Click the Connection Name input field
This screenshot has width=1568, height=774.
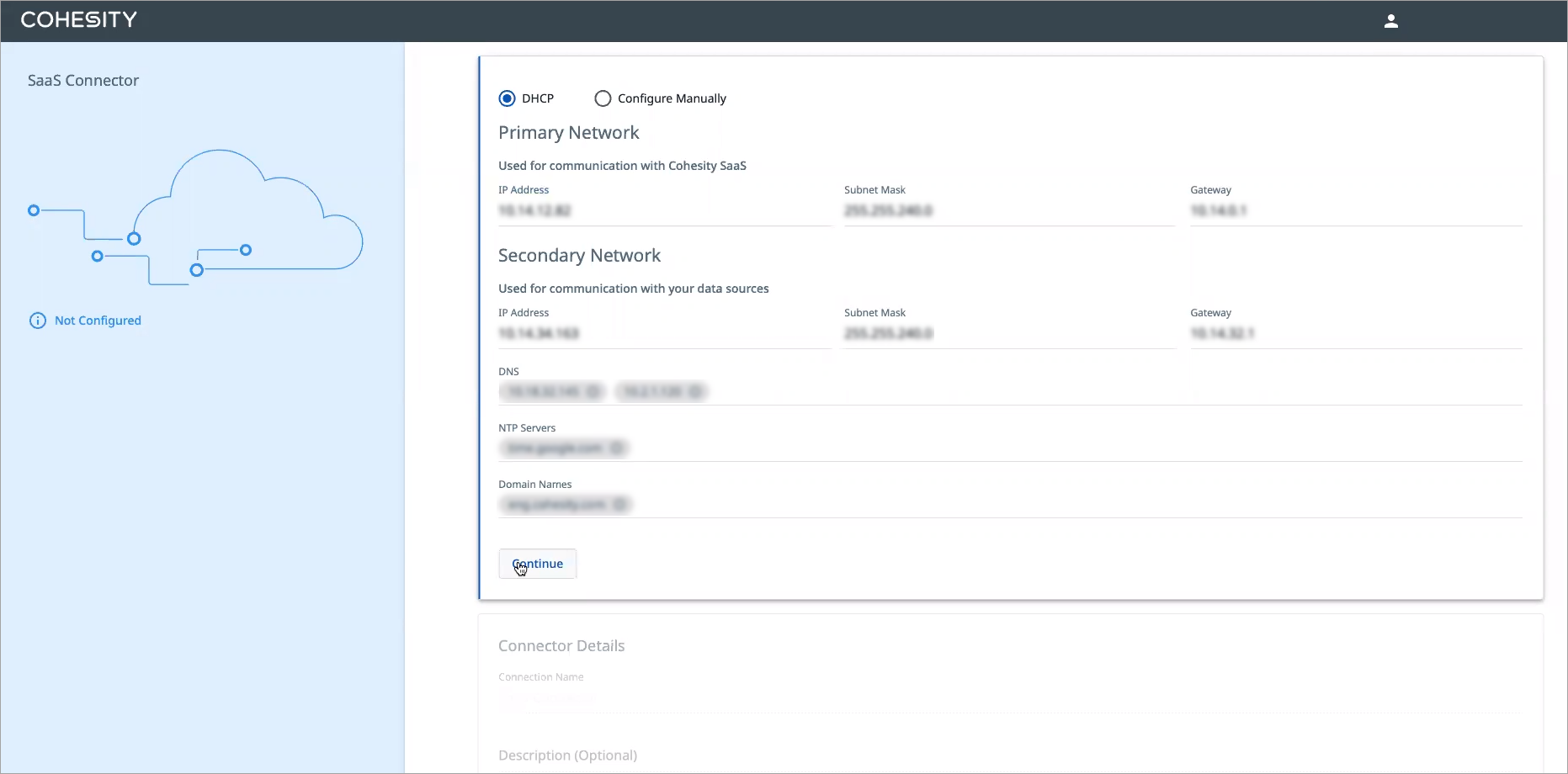click(x=1008, y=699)
